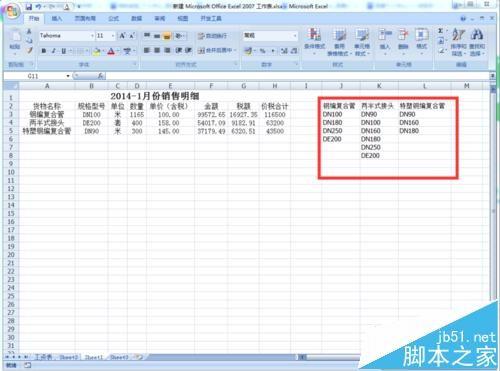Switch to the 开始 (Home) ribbon tab

[x=34, y=18]
